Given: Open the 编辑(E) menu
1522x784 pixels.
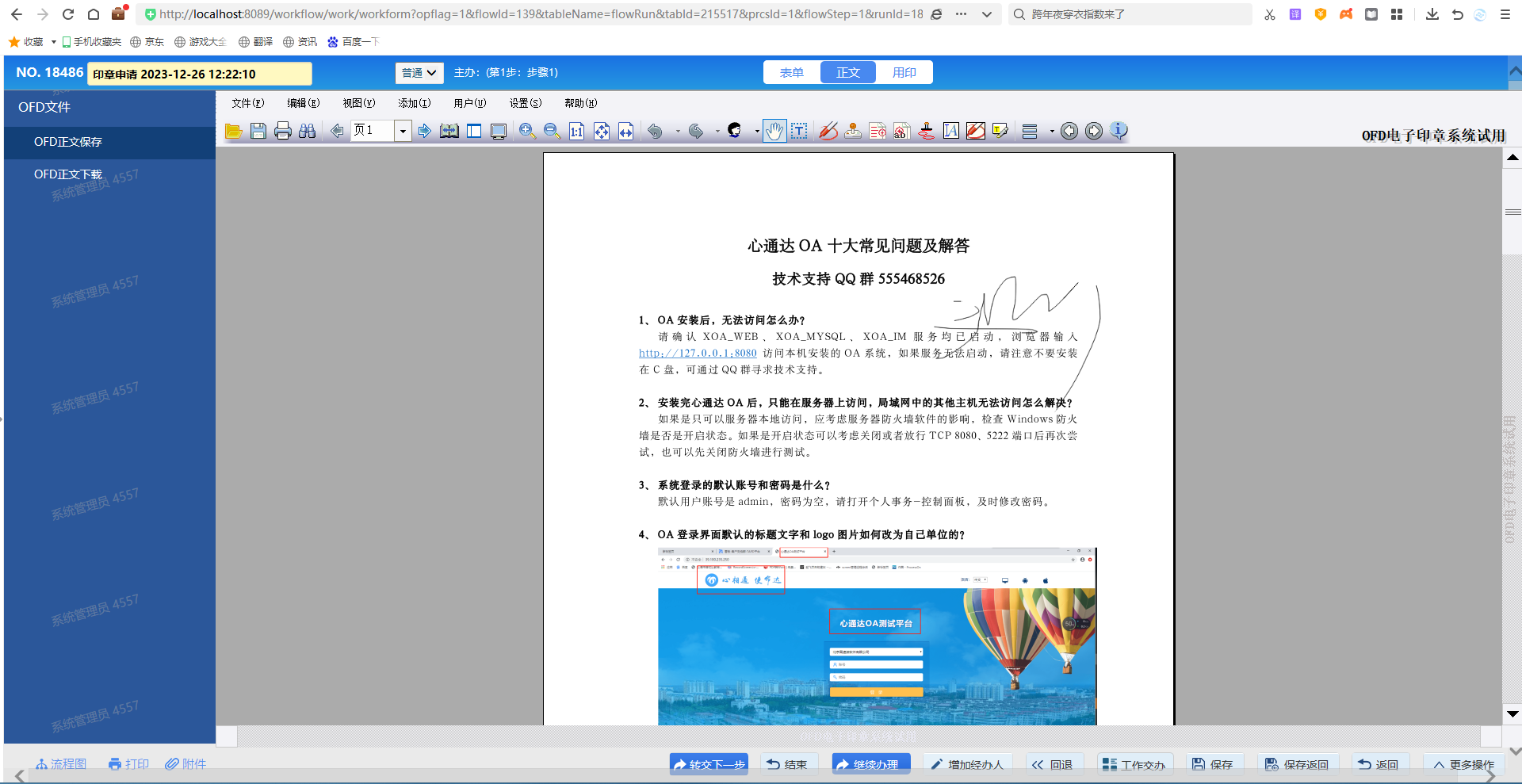Looking at the screenshot, I should pos(304,103).
